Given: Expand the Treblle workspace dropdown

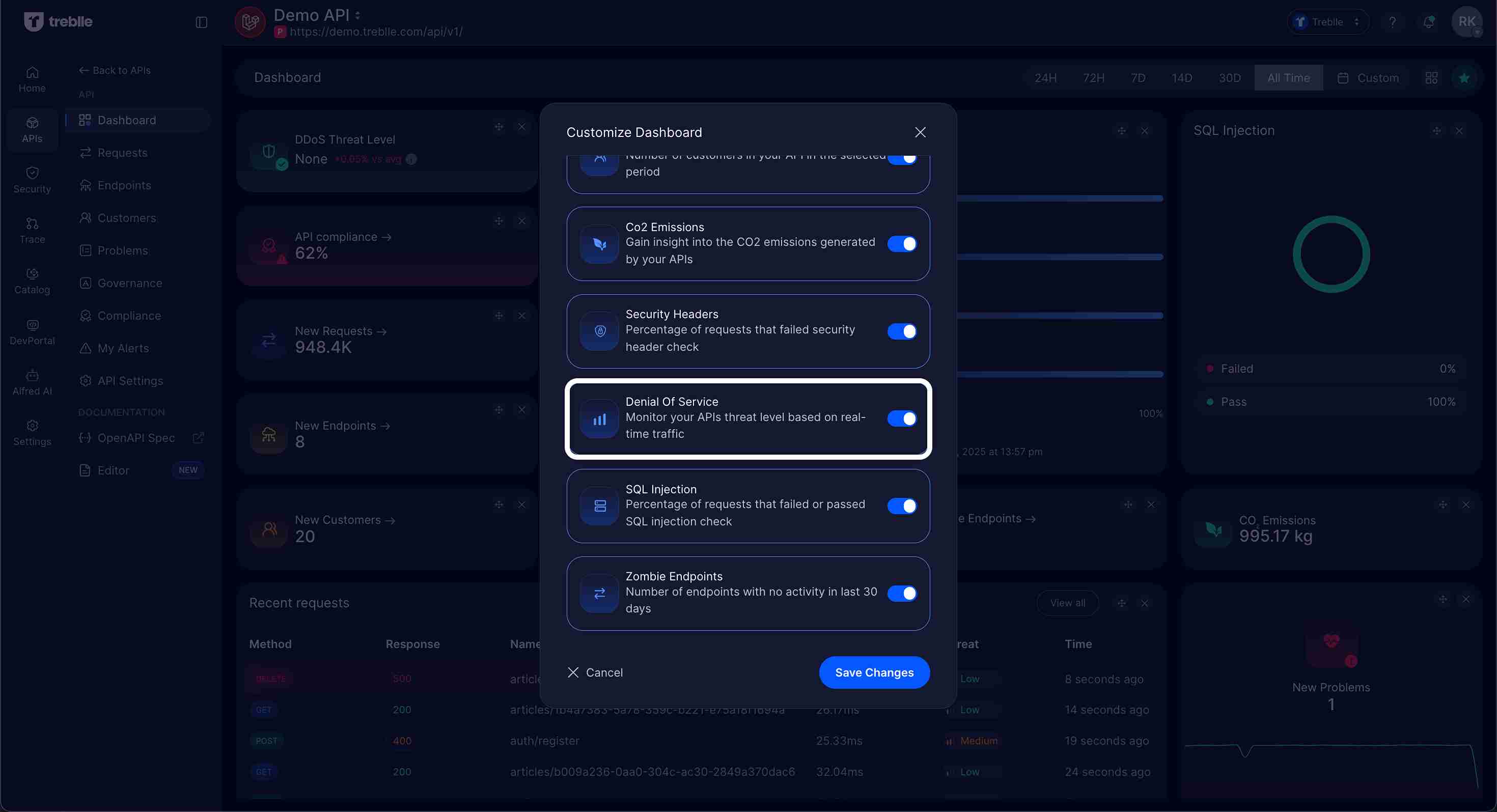Looking at the screenshot, I should click(1328, 21).
